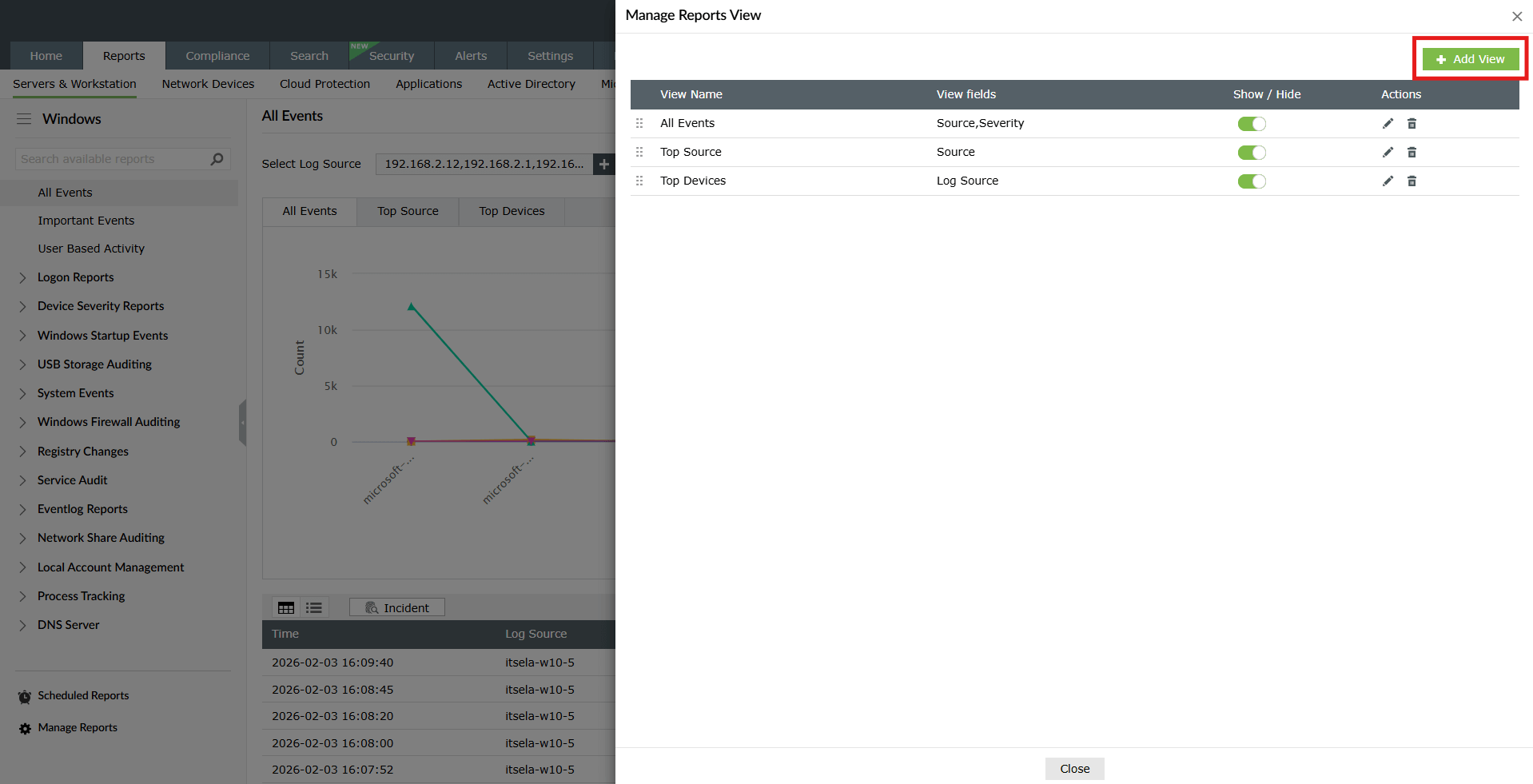Delete the Top Source view

point(1412,152)
